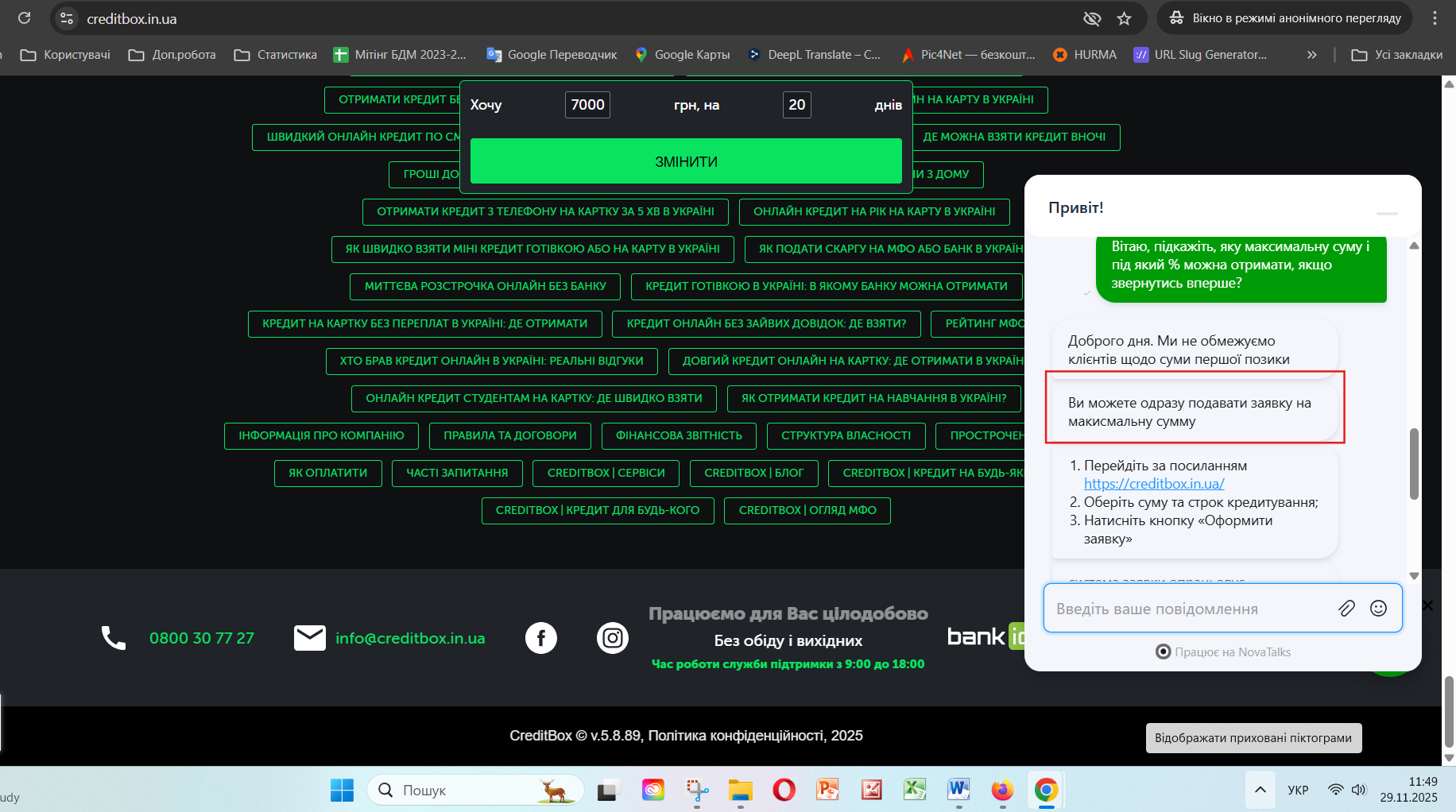1456x812 pixels.
Task: Open CREDITBOX | ОГЛЯД МФО tag
Action: (x=807, y=510)
